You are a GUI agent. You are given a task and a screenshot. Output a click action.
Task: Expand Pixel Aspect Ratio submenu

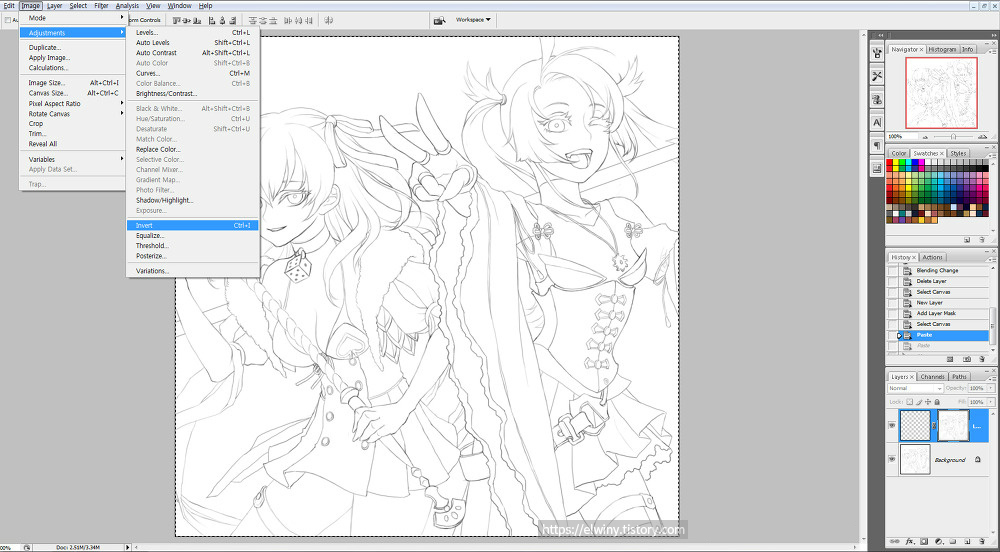tap(73, 103)
